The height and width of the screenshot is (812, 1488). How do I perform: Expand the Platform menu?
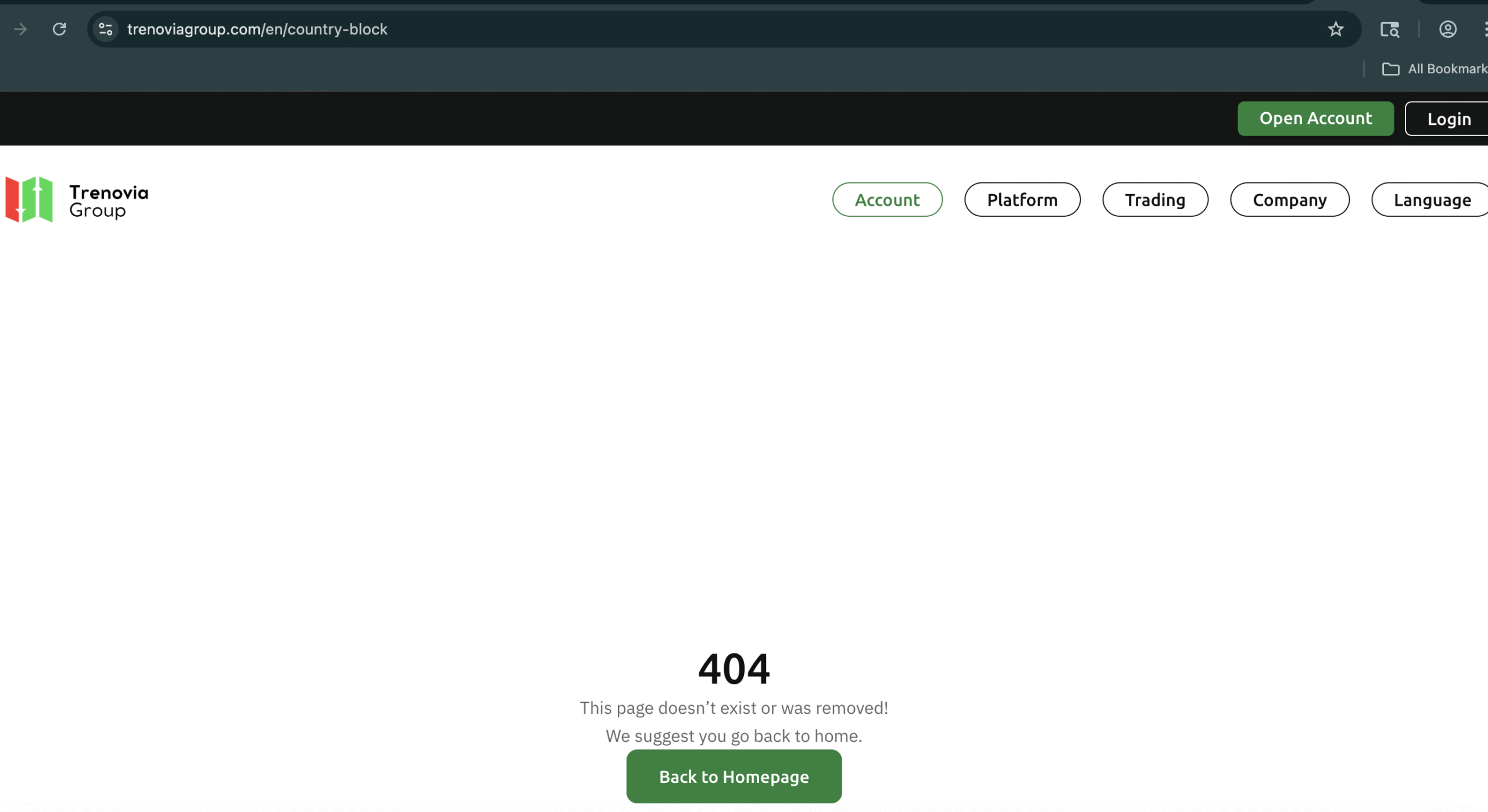[x=1022, y=199]
